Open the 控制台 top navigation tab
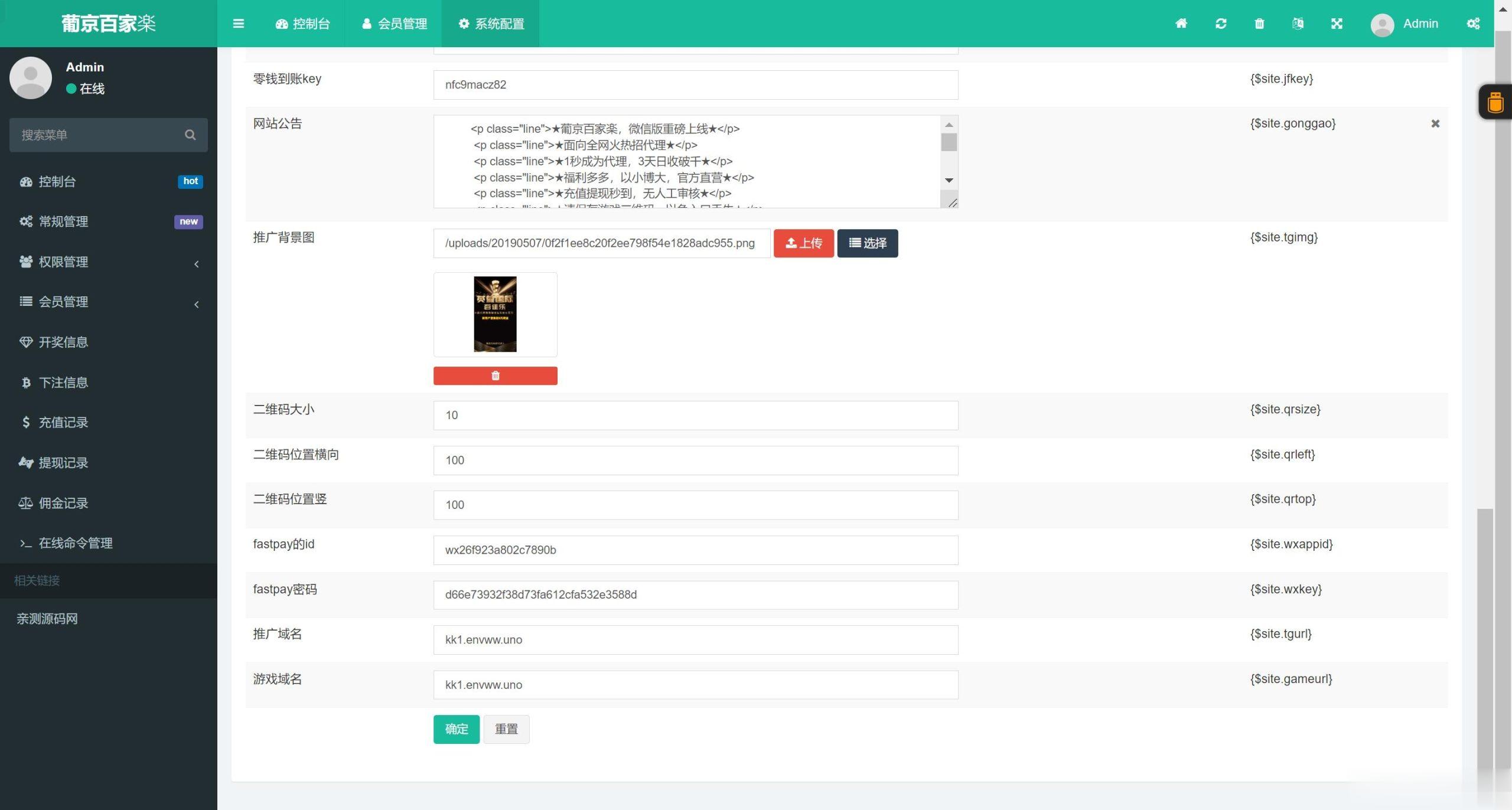1512x810 pixels. click(x=302, y=24)
